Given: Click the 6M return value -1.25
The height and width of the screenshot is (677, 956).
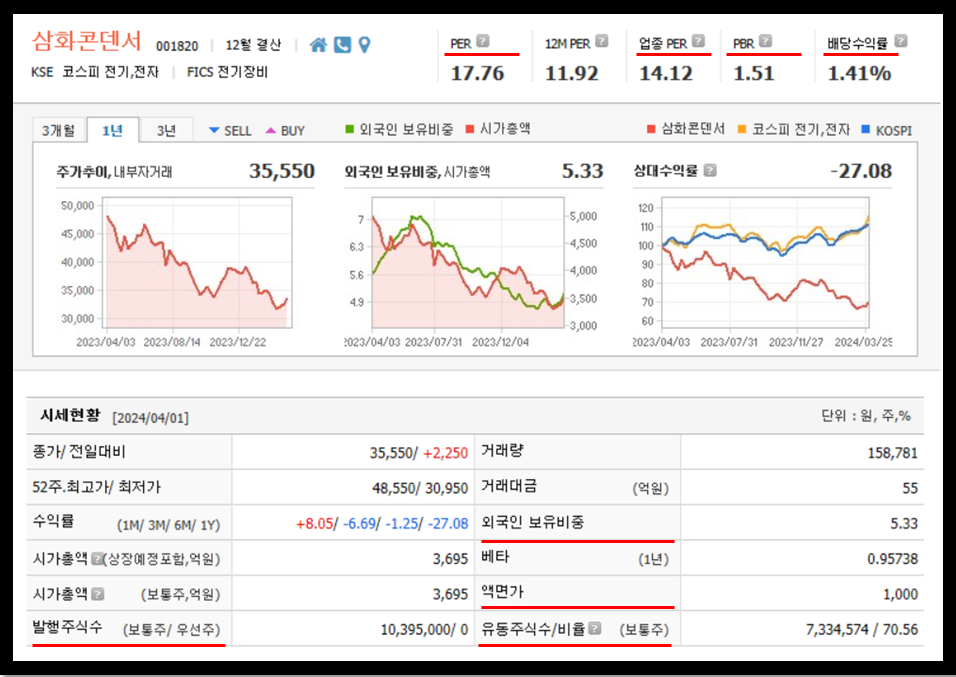Looking at the screenshot, I should click(402, 524).
